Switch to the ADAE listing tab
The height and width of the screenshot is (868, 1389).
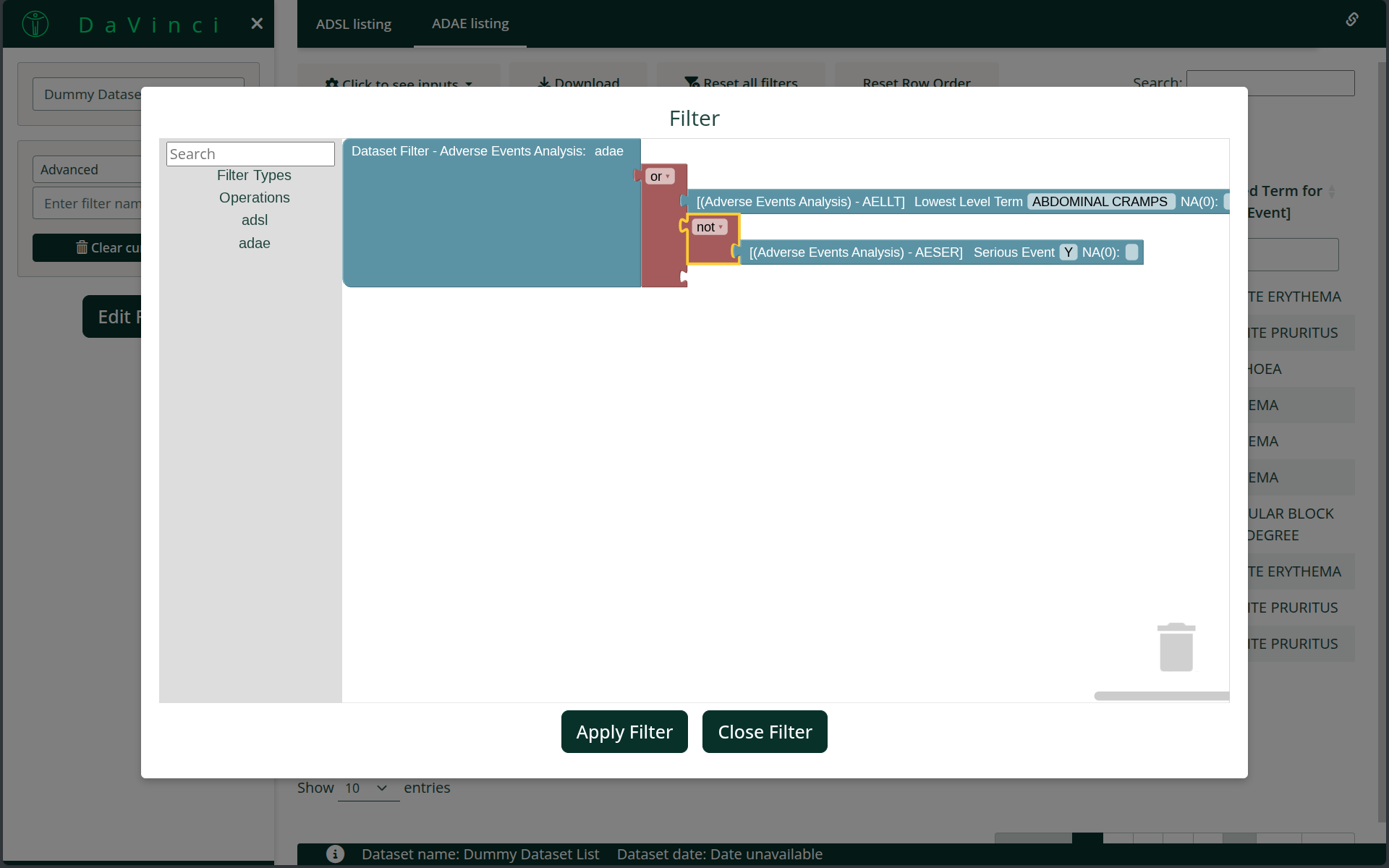(x=470, y=24)
